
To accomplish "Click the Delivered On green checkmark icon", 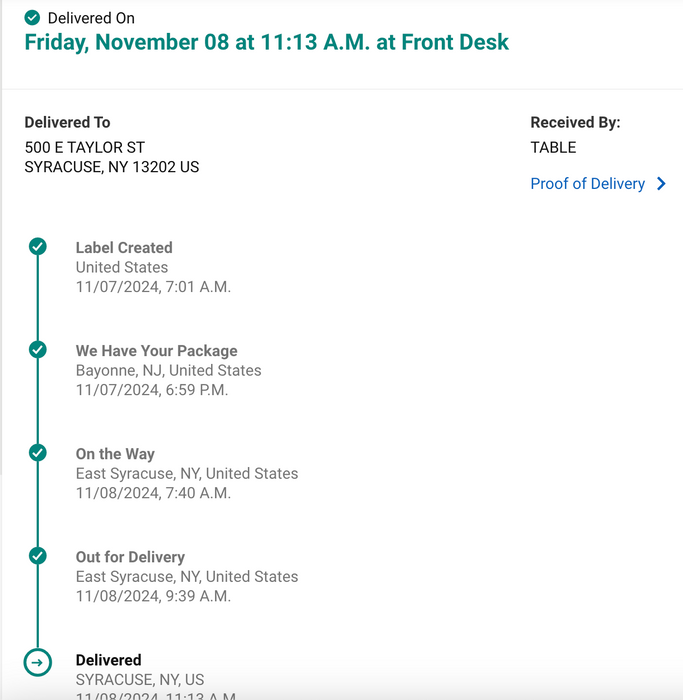I will pos(33,18).
